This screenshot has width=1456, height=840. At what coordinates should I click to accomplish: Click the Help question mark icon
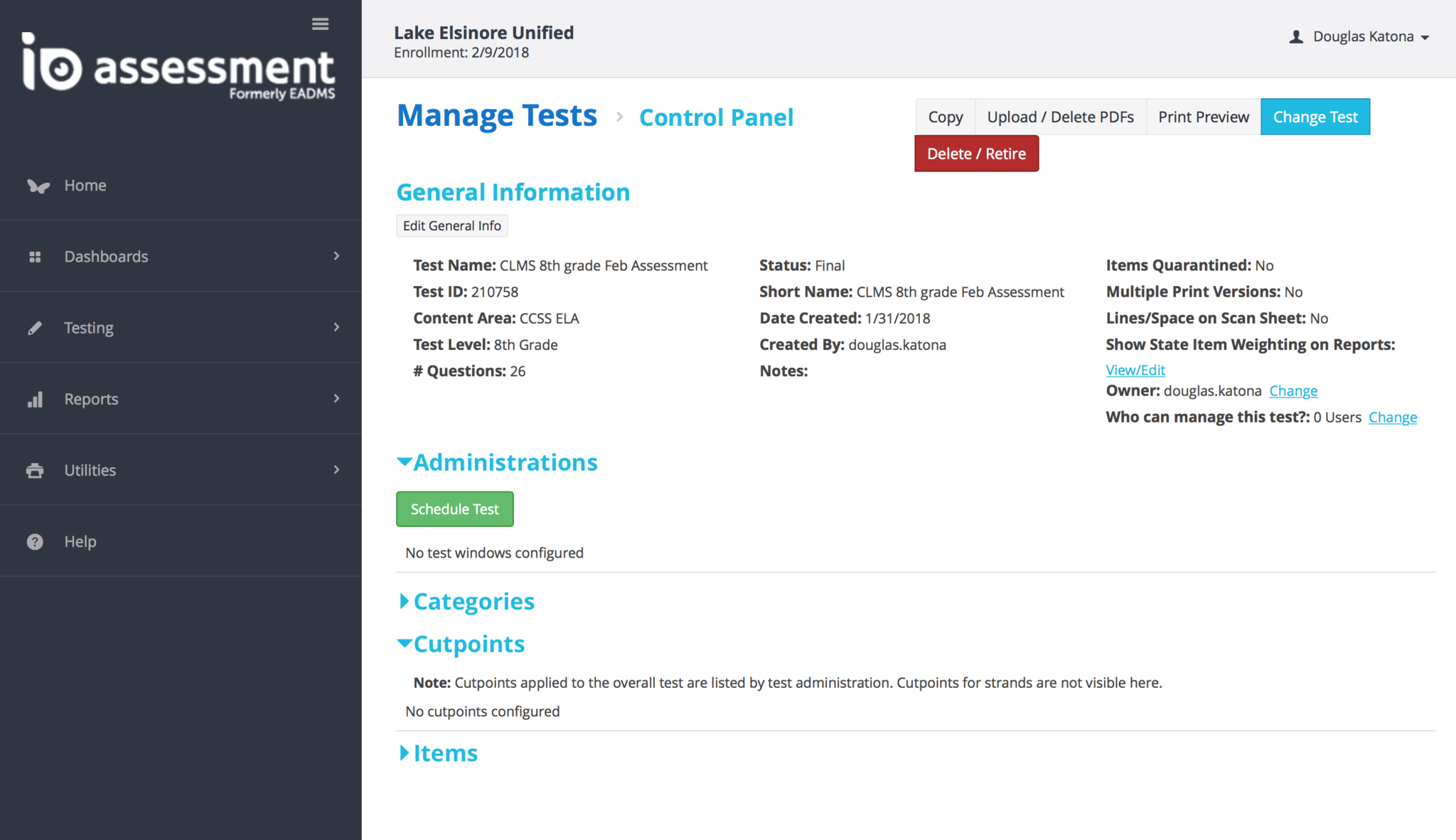[x=35, y=541]
